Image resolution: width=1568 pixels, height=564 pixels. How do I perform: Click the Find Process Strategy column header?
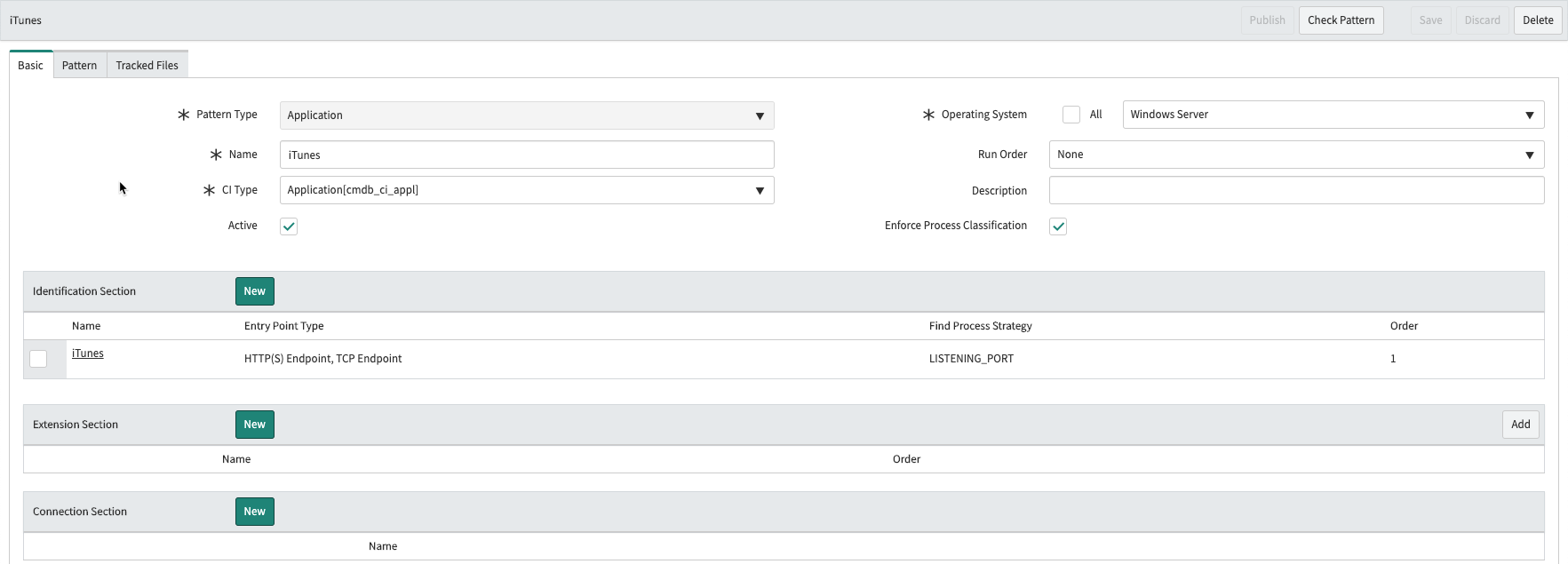coord(981,326)
